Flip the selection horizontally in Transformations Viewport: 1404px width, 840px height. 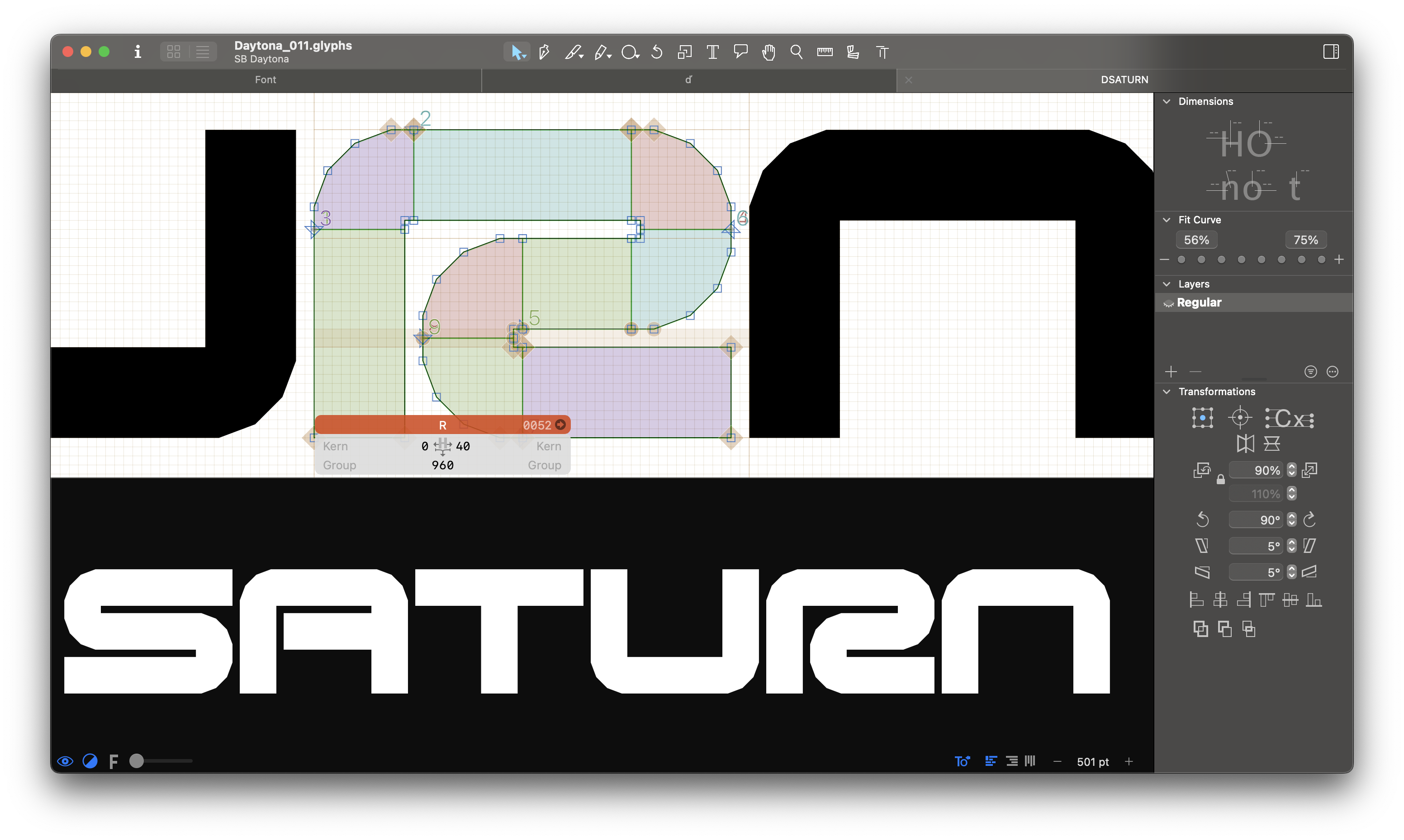1246,444
